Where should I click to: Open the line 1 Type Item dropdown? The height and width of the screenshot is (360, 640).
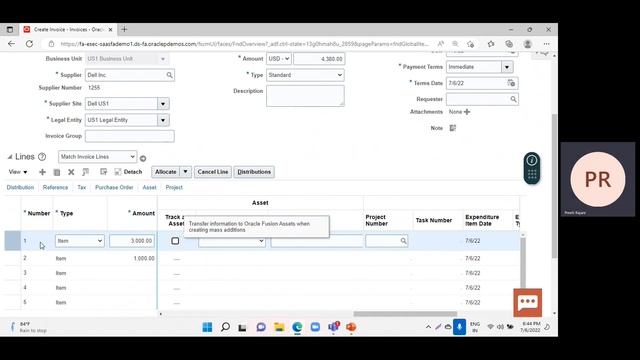coord(80,241)
